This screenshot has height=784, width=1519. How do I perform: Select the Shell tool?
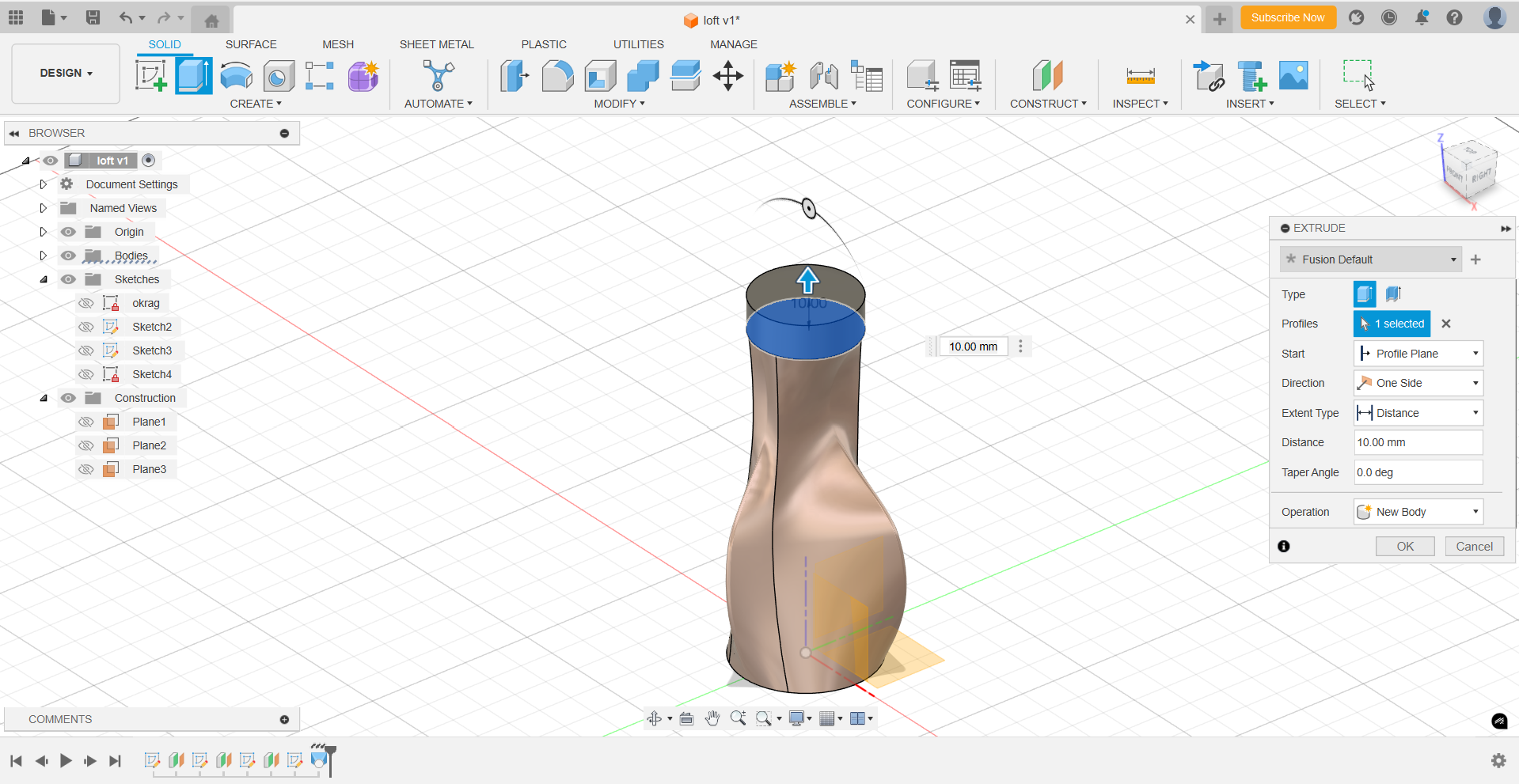pyautogui.click(x=601, y=76)
